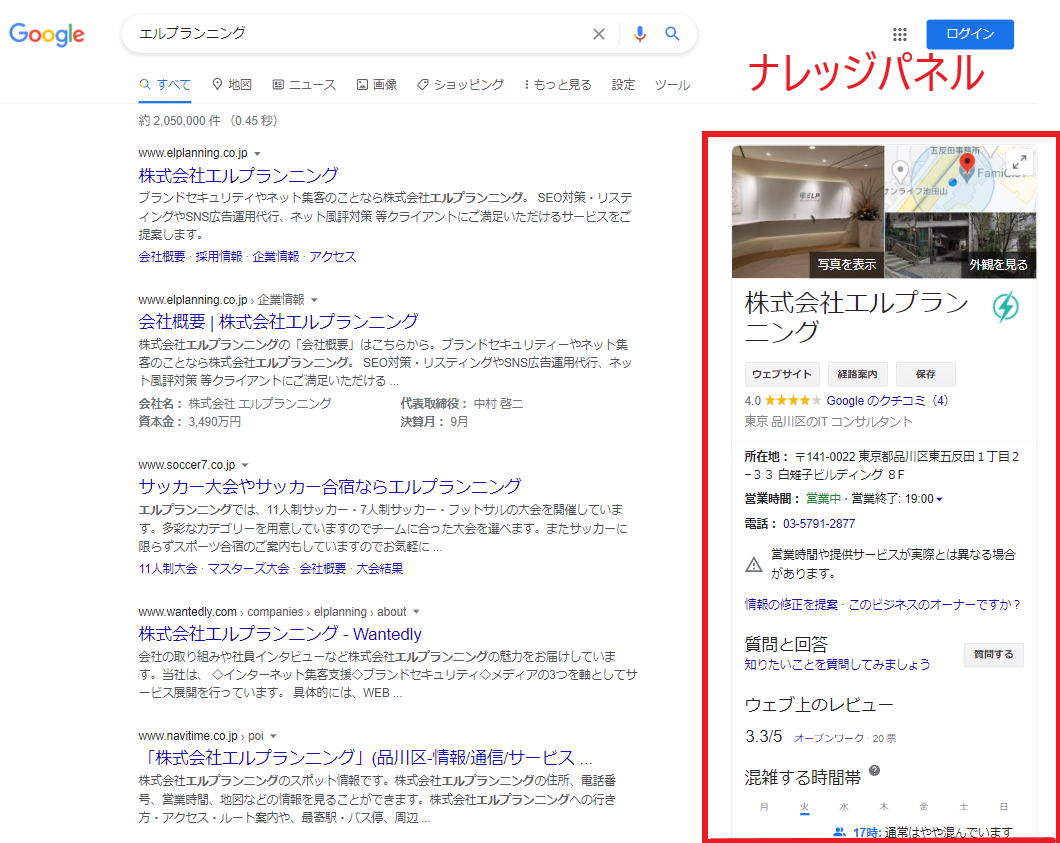
Task: Start voice search with microphone icon
Action: (x=640, y=34)
